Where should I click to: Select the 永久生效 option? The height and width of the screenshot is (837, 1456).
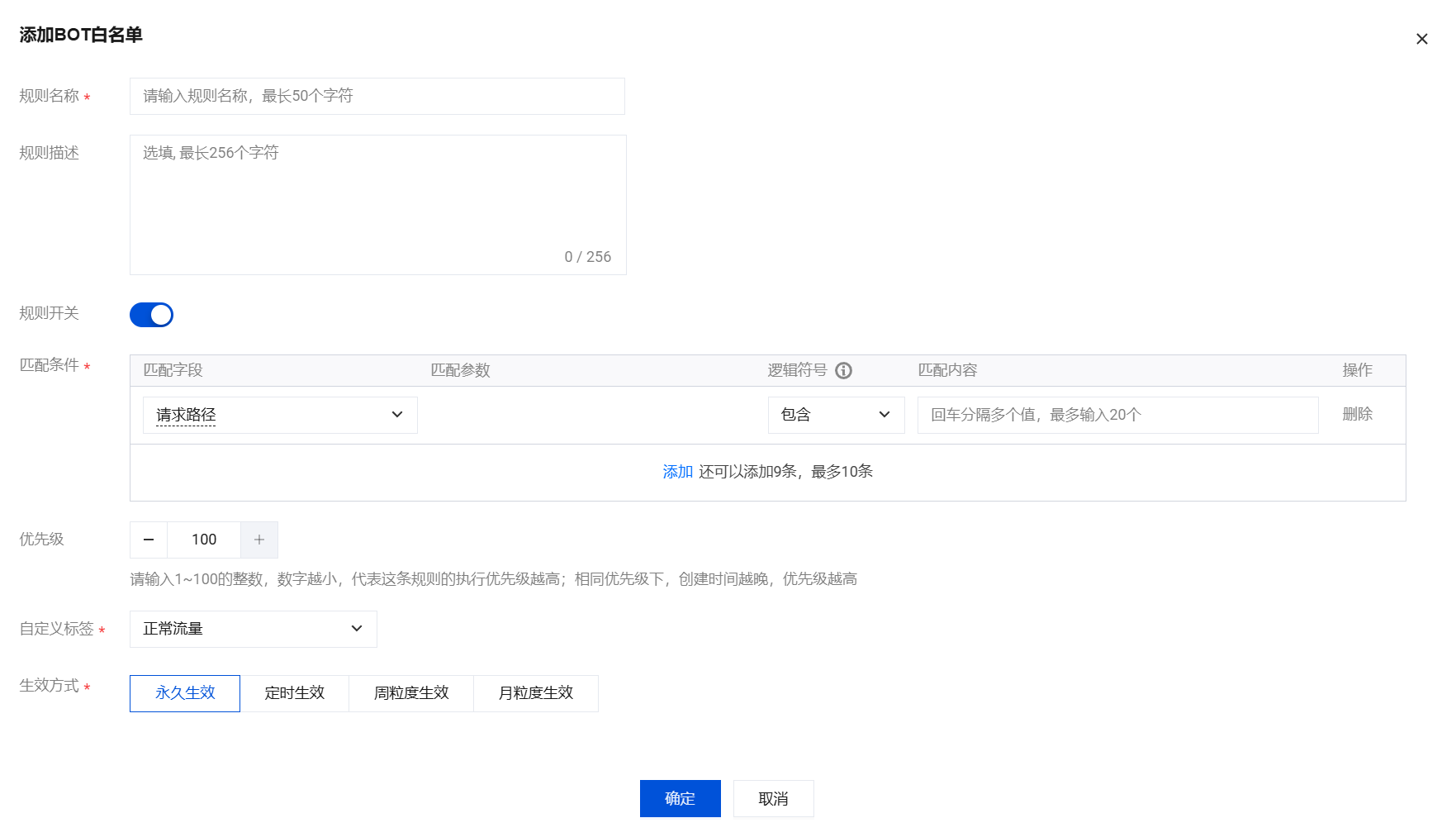click(x=185, y=693)
